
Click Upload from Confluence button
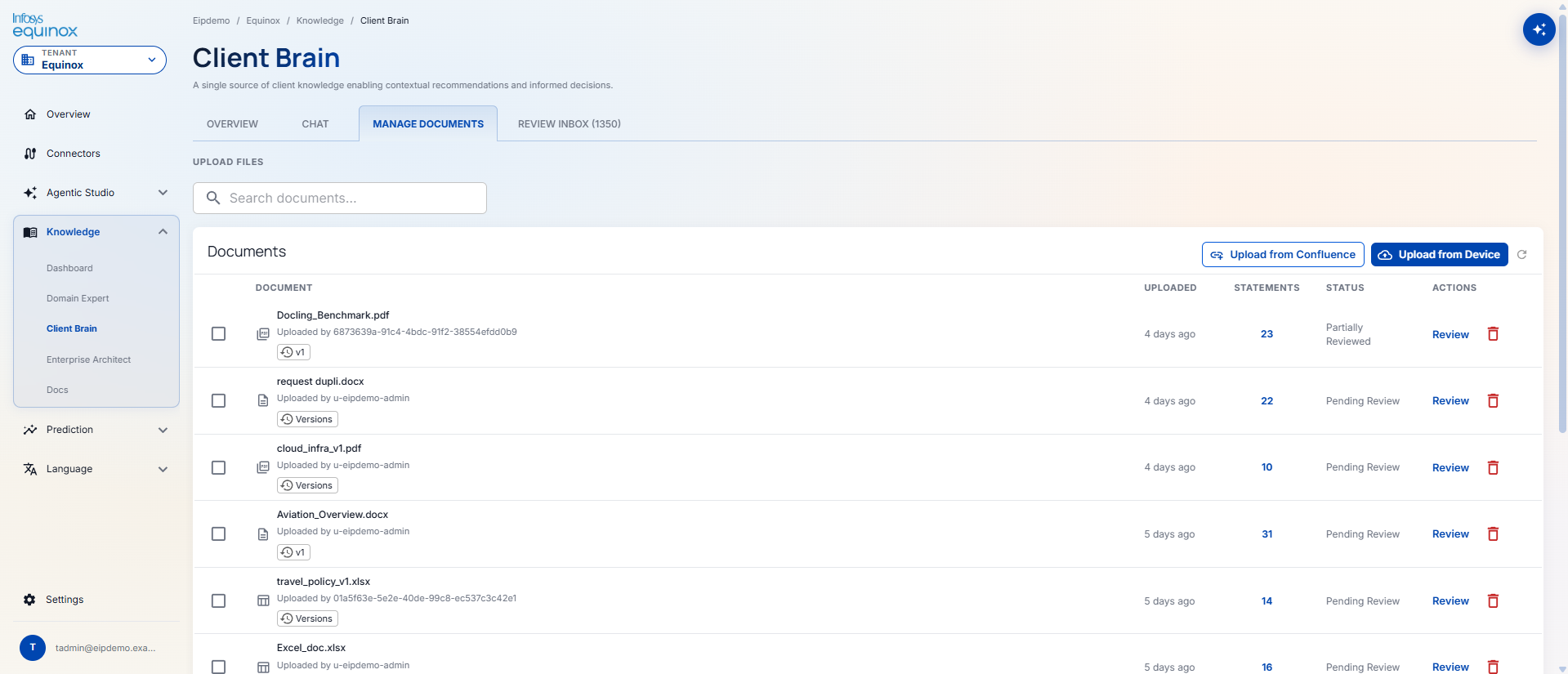pyautogui.click(x=1283, y=255)
